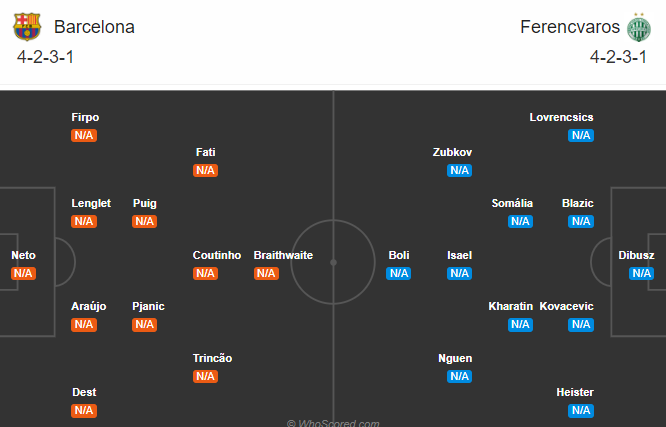666x427 pixels.
Task: Select player Heister on the pitch
Action: pos(575,392)
